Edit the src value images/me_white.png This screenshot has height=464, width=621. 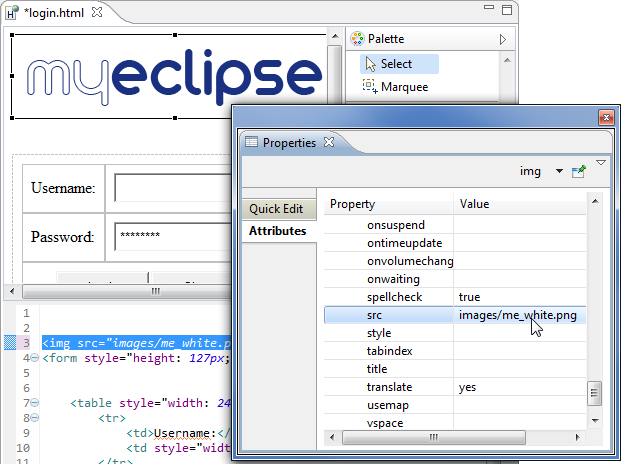tap(518, 315)
